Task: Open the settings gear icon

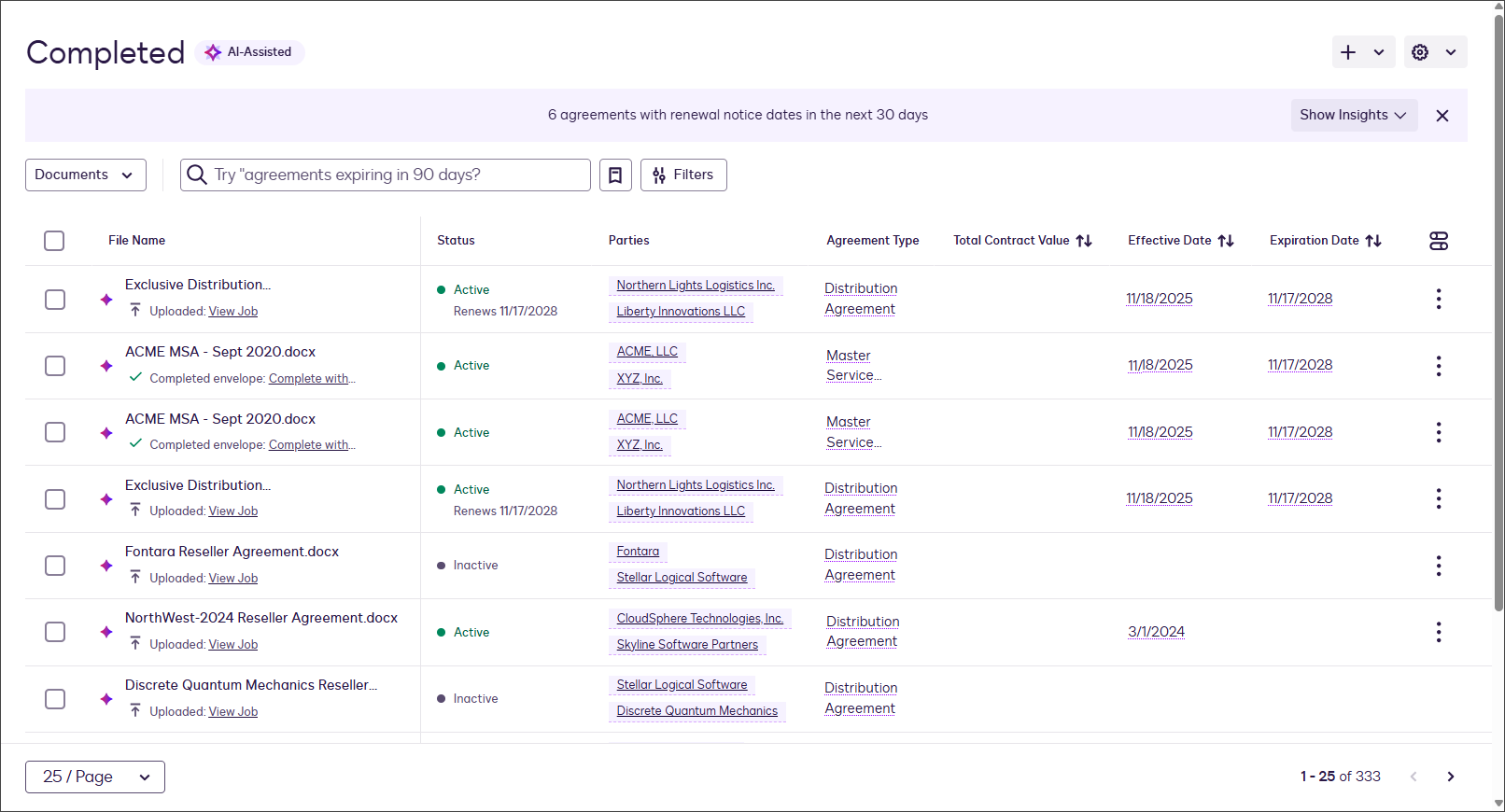Action: 1420,52
